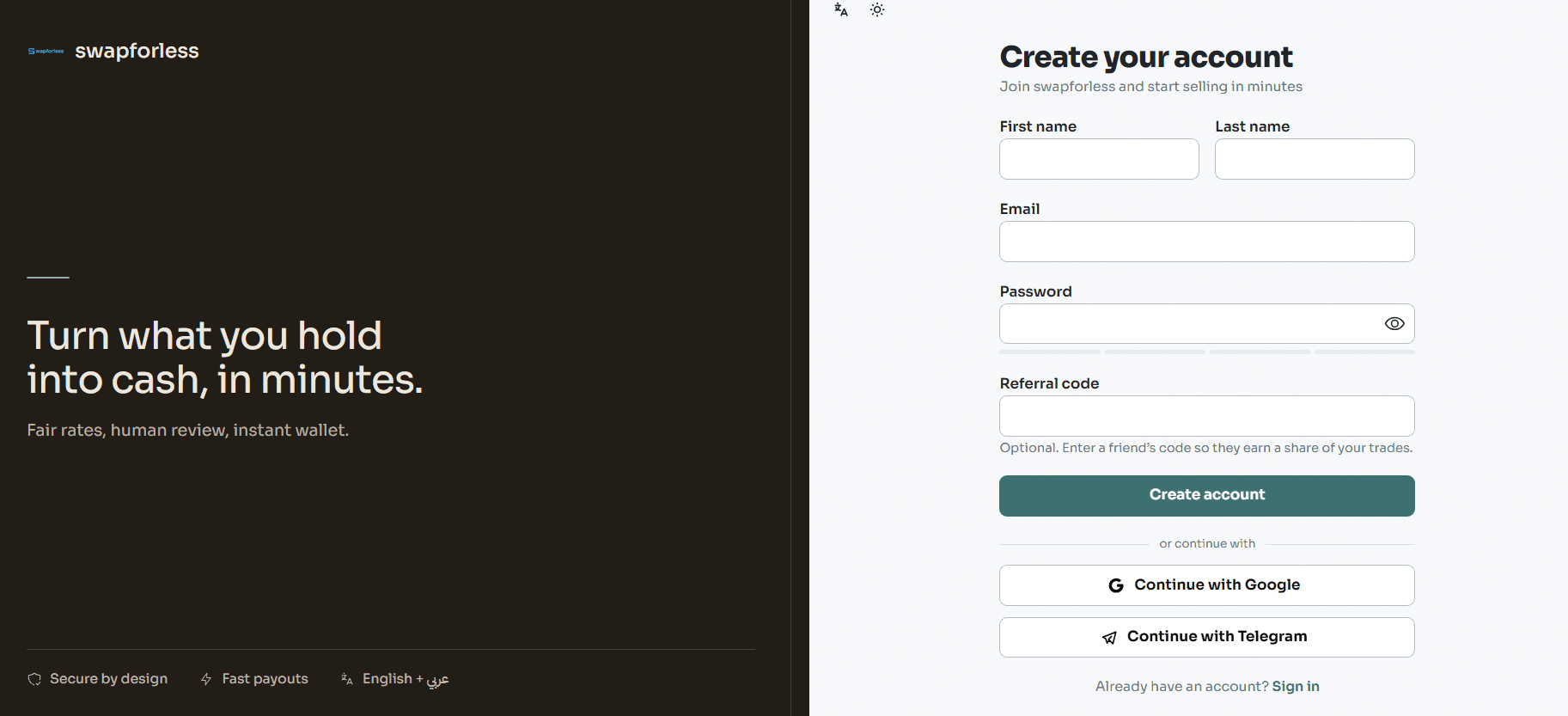This screenshot has width=1568, height=716.
Task: Click the 'Create your account' heading
Action: click(x=1146, y=57)
